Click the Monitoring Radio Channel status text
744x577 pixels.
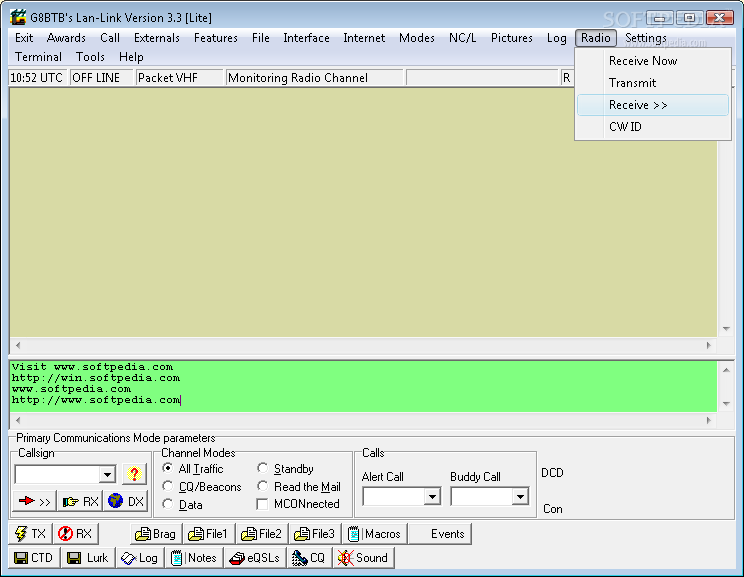tap(298, 78)
